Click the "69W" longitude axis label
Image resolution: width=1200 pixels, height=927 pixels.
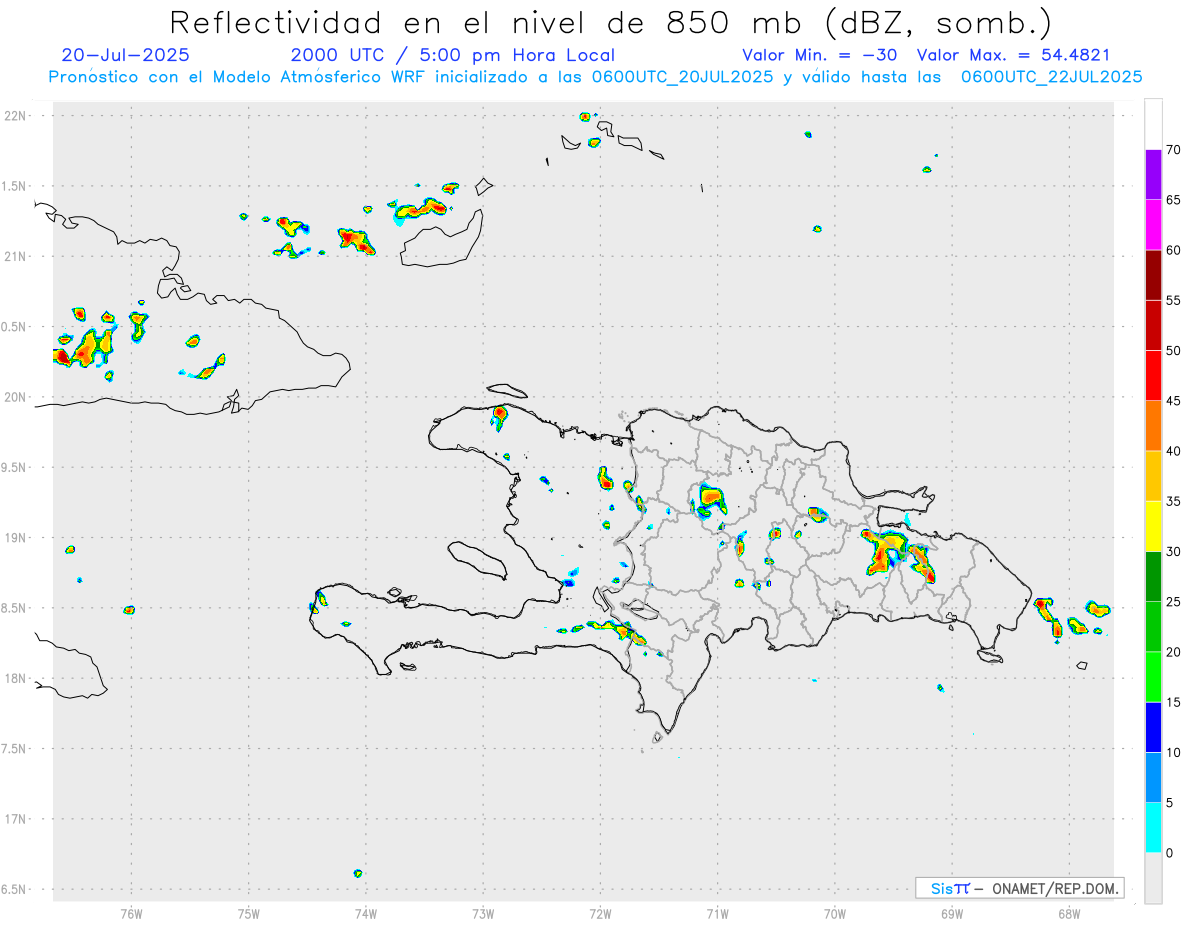click(x=952, y=913)
